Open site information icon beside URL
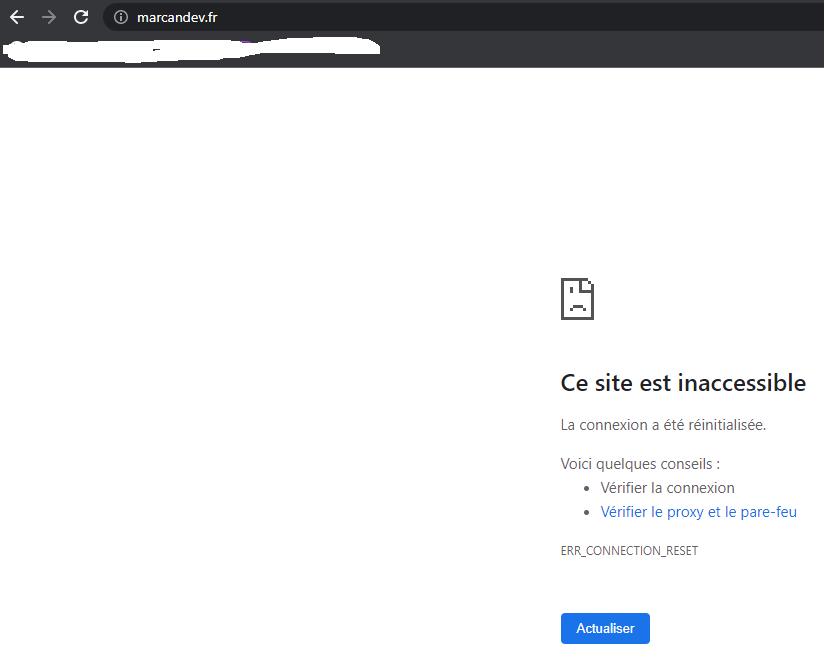824x651 pixels. (x=121, y=17)
